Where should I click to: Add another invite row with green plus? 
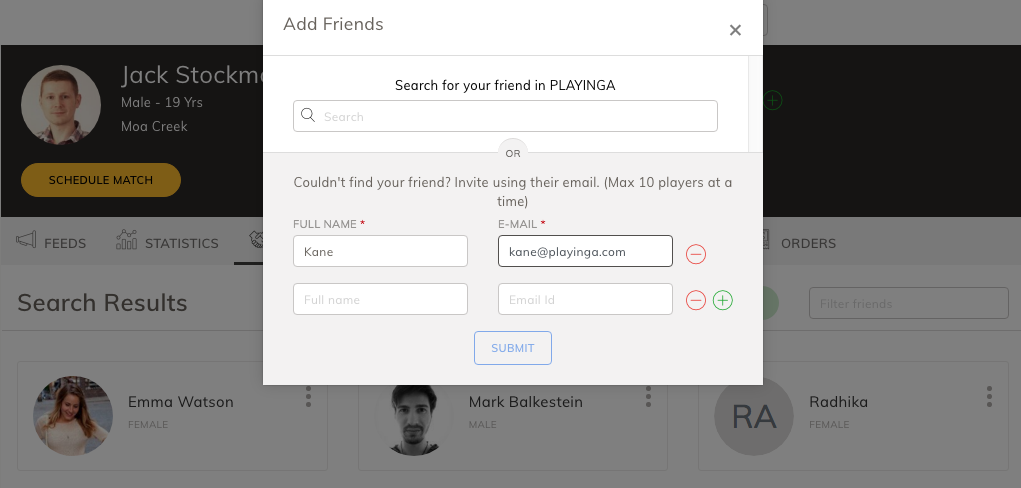click(x=723, y=300)
